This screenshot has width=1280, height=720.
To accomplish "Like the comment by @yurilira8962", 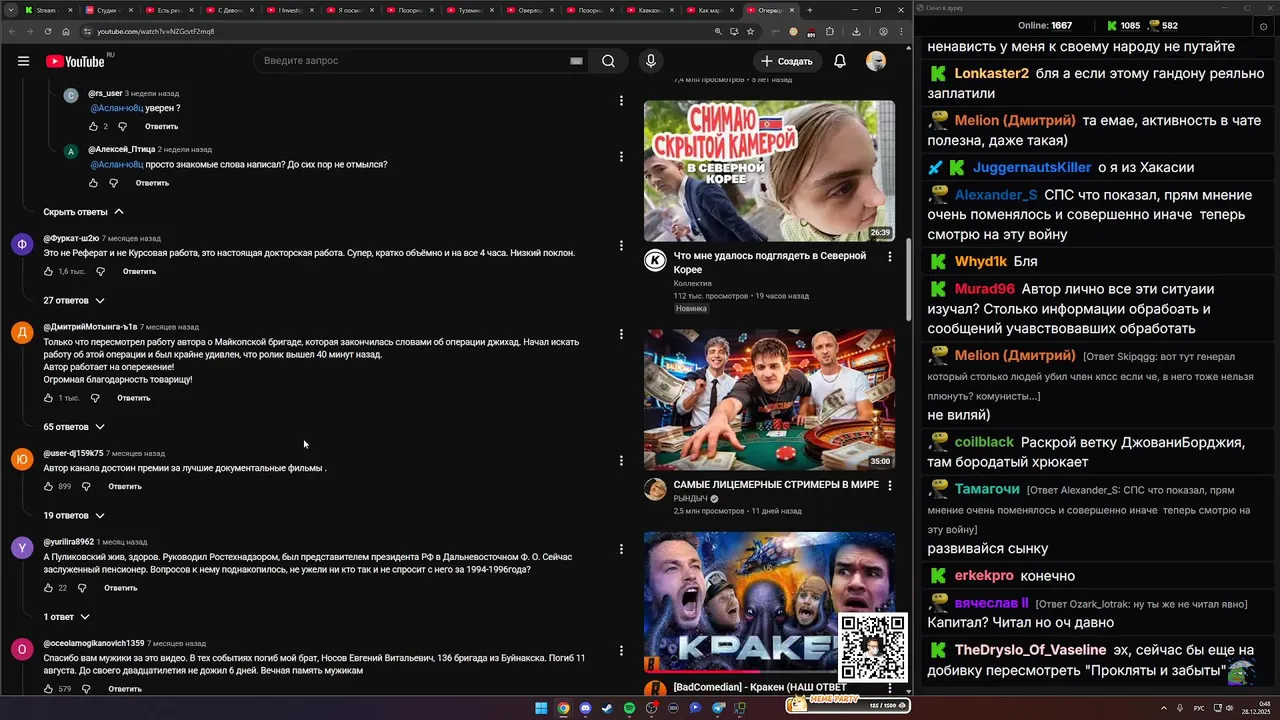I will pyautogui.click(x=48, y=588).
